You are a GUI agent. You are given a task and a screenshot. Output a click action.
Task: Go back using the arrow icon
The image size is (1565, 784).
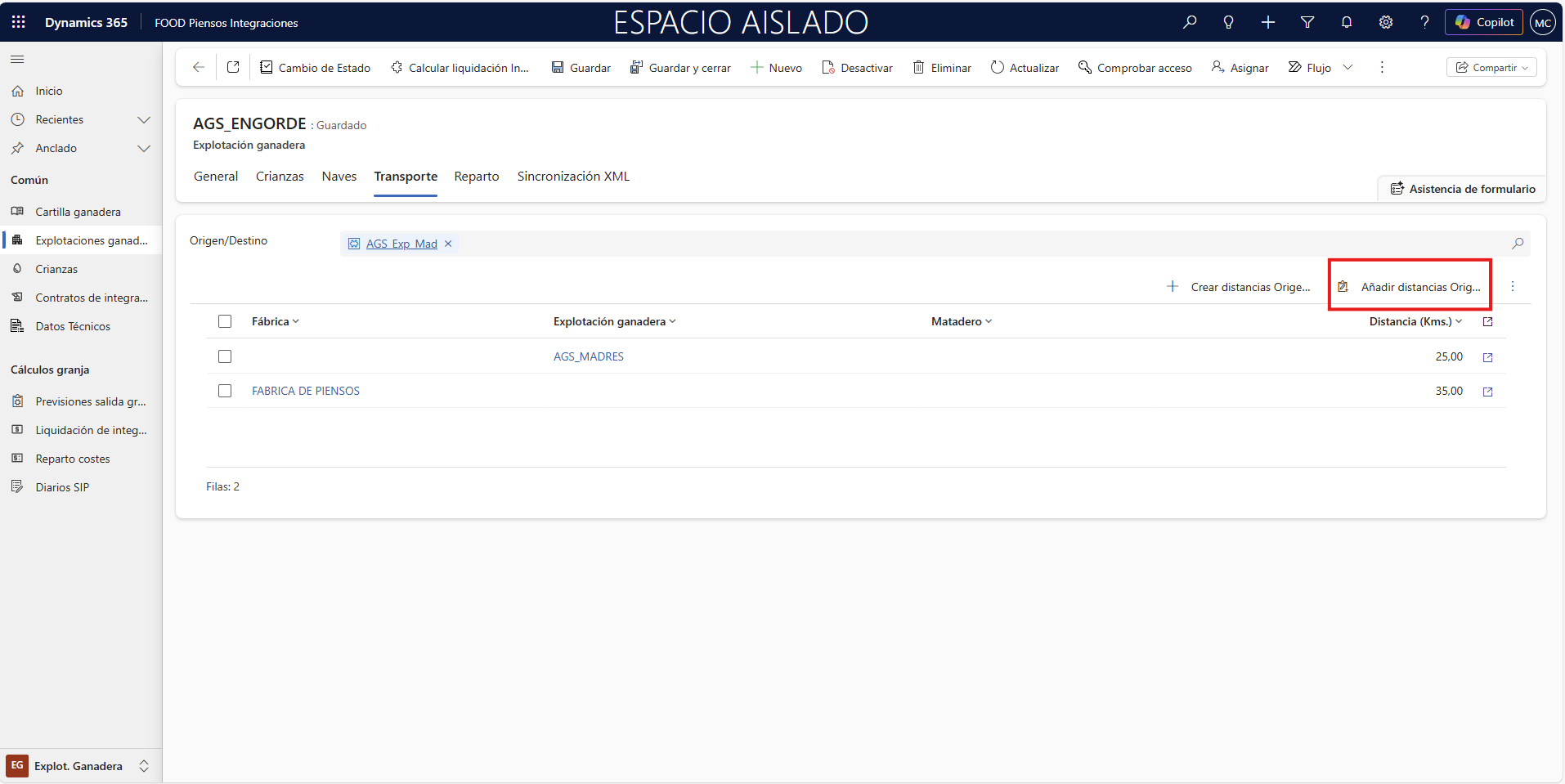198,67
